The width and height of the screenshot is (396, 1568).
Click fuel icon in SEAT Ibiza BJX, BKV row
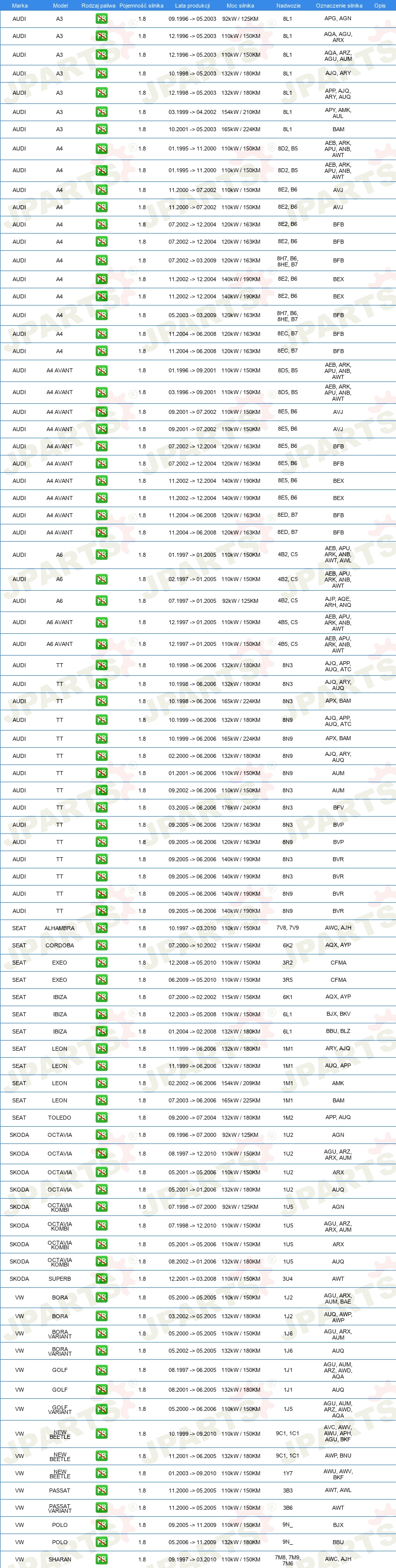pos(102,1014)
